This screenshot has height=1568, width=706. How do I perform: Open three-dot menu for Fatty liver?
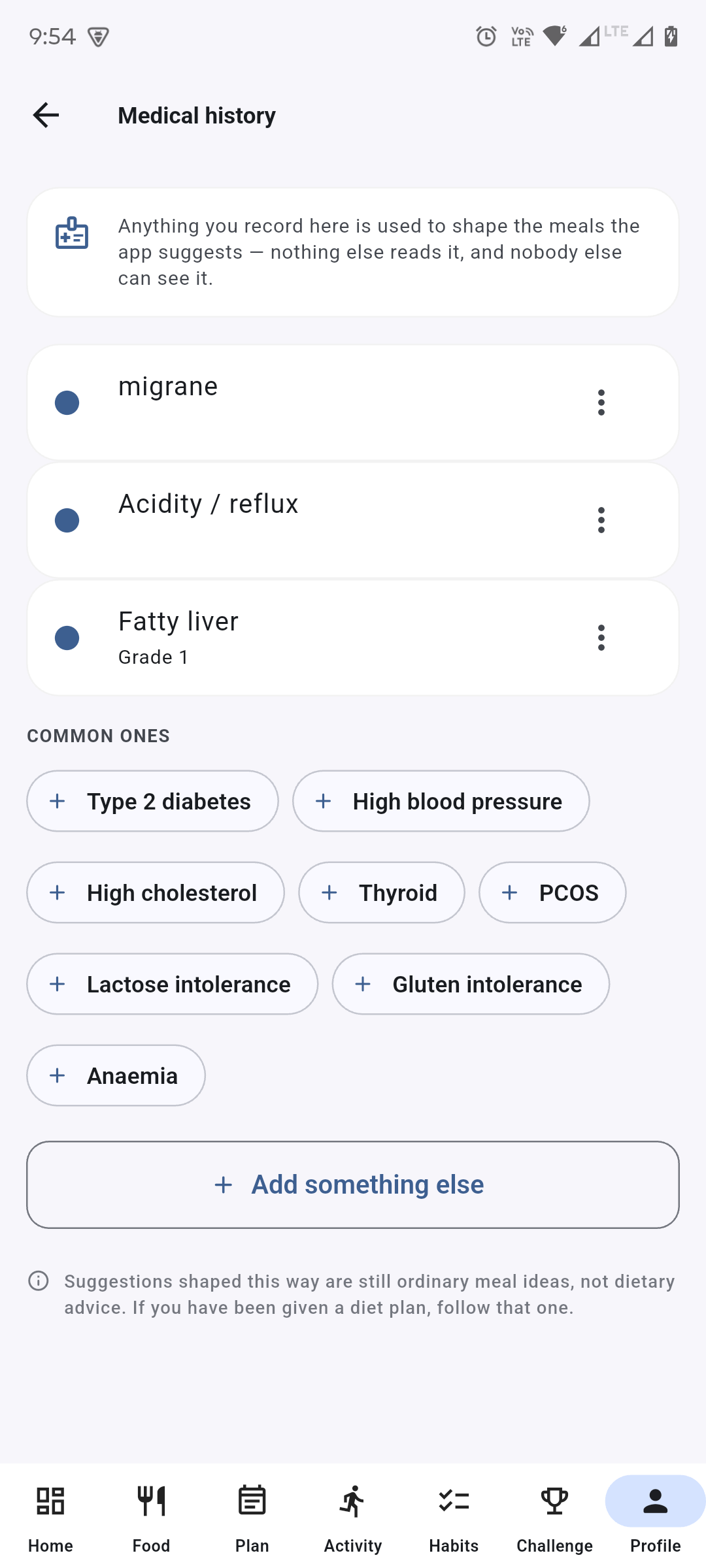click(x=601, y=638)
